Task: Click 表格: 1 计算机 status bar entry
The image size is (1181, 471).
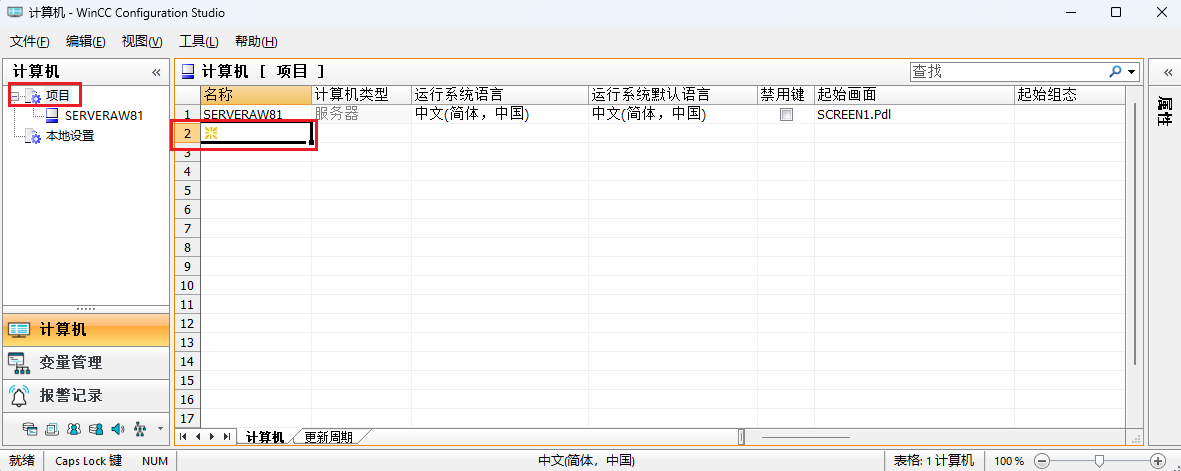Action: coord(934,460)
